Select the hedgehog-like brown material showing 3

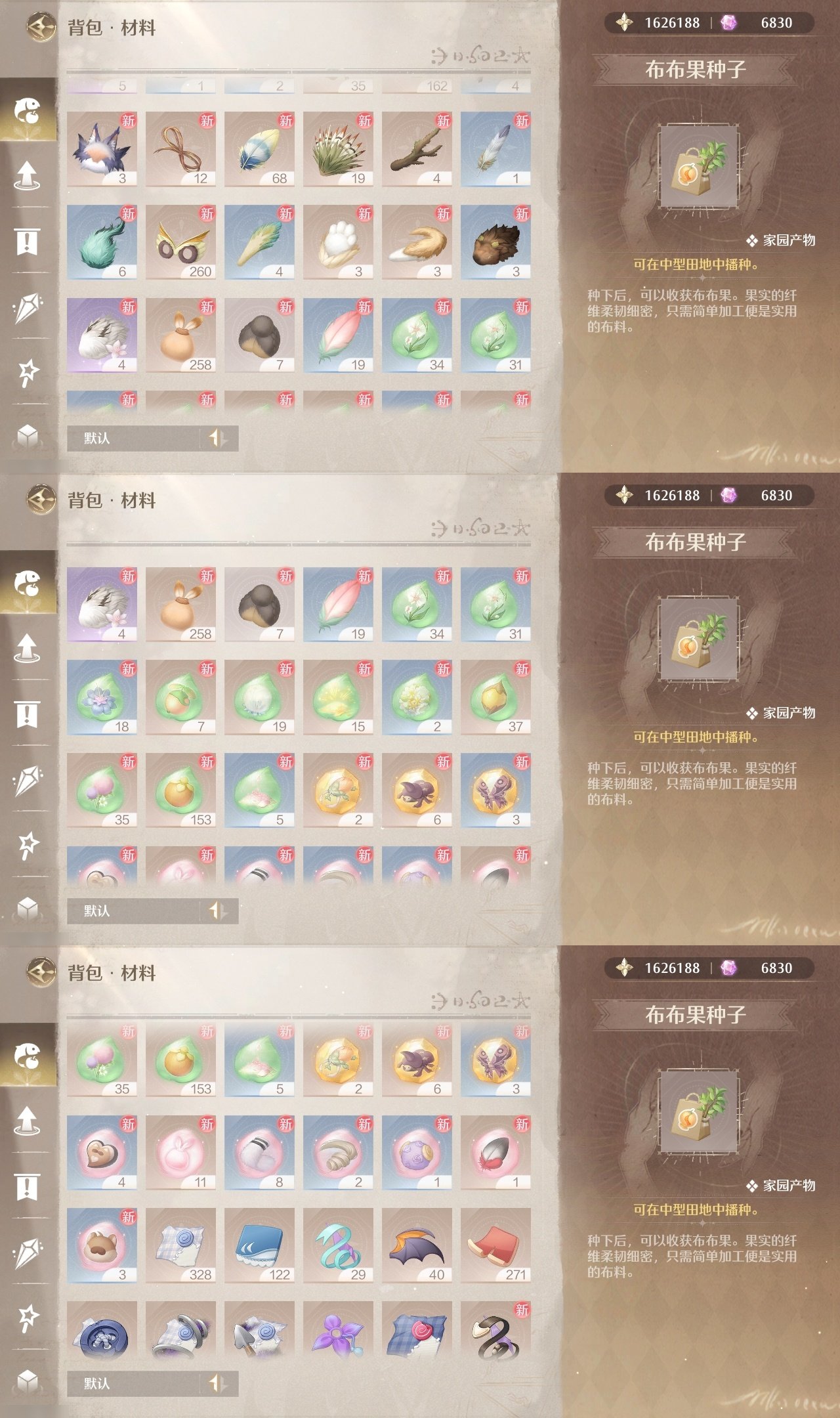495,242
